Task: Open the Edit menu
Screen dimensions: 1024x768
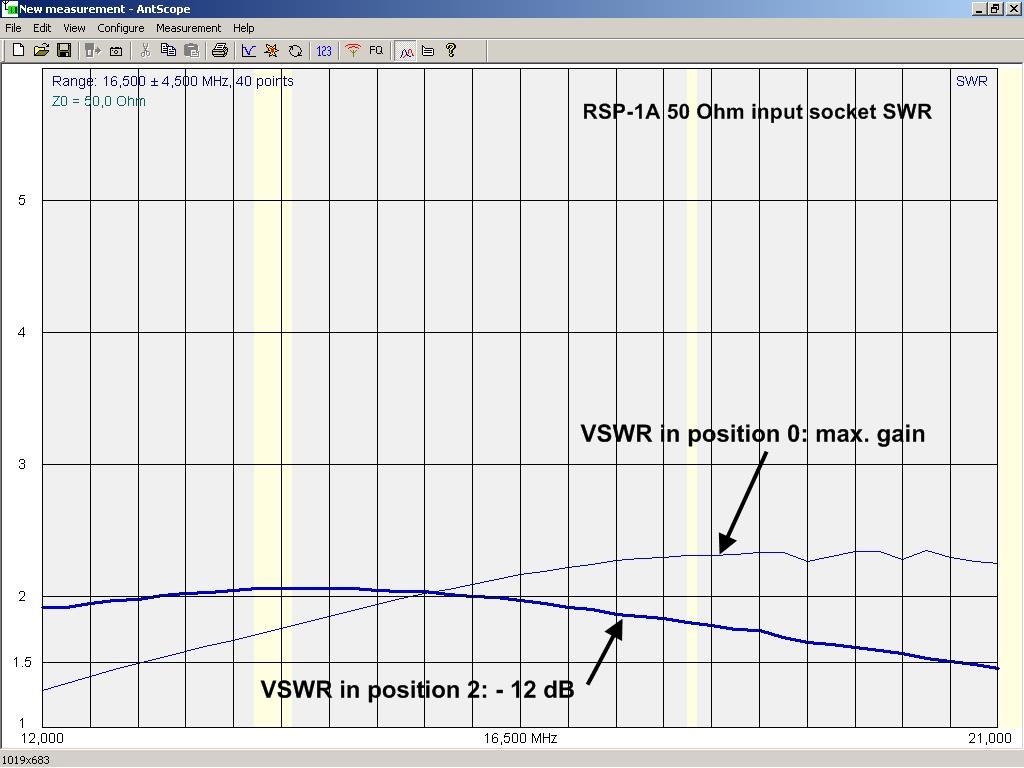Action: 42,28
